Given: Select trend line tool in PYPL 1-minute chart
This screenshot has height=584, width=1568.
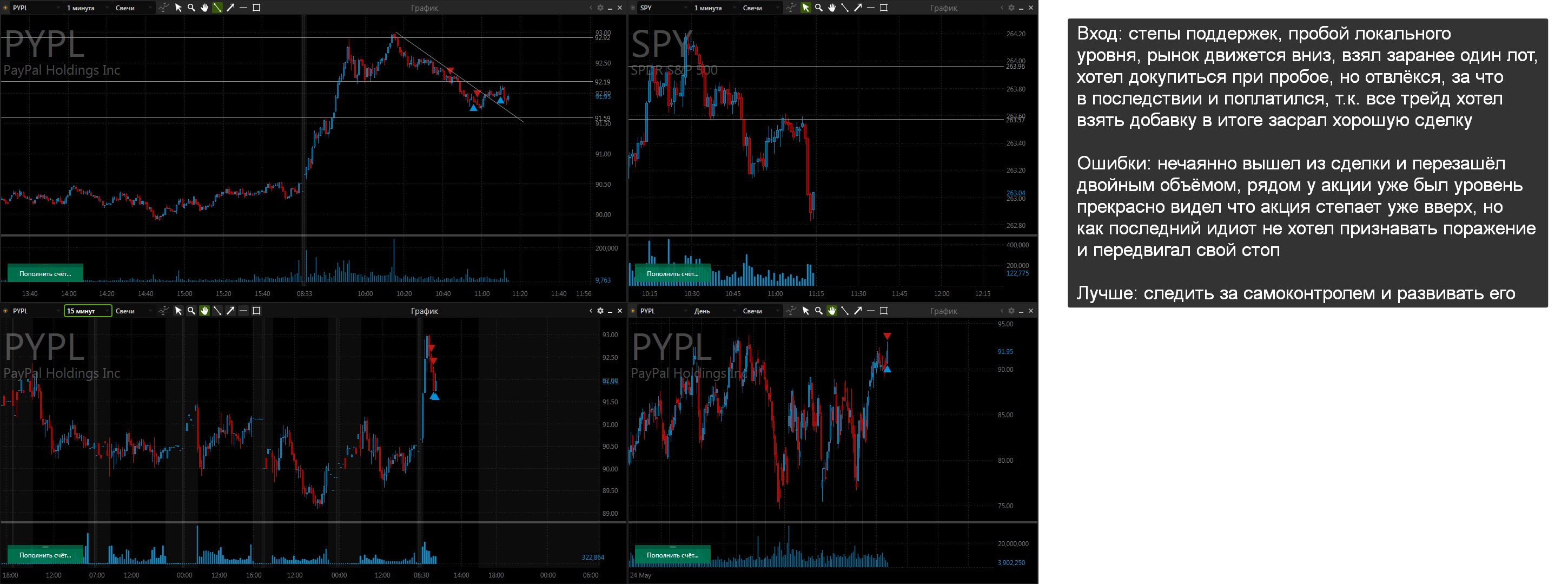Looking at the screenshot, I should 217,8.
